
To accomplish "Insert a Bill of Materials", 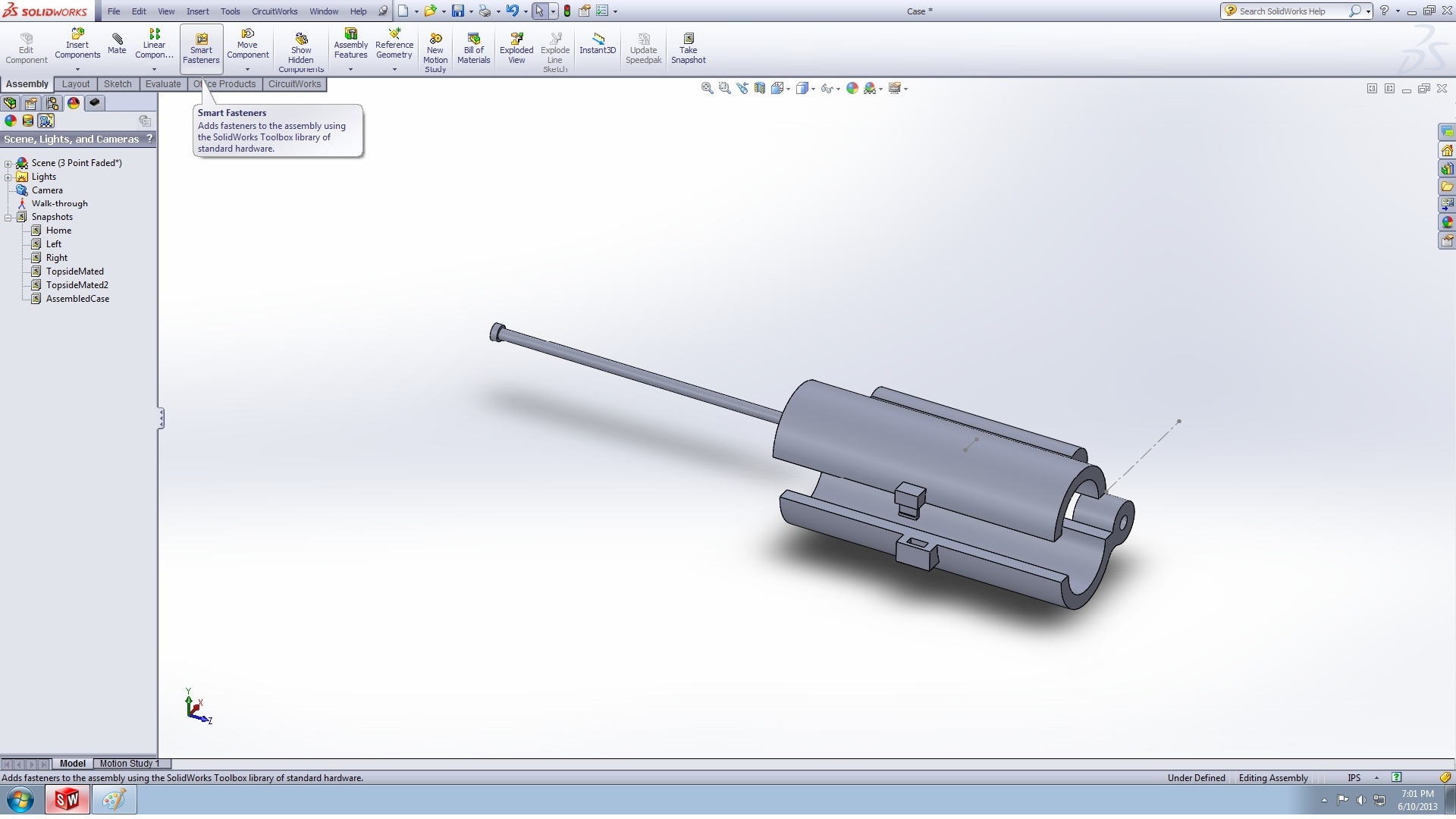I will 474,49.
